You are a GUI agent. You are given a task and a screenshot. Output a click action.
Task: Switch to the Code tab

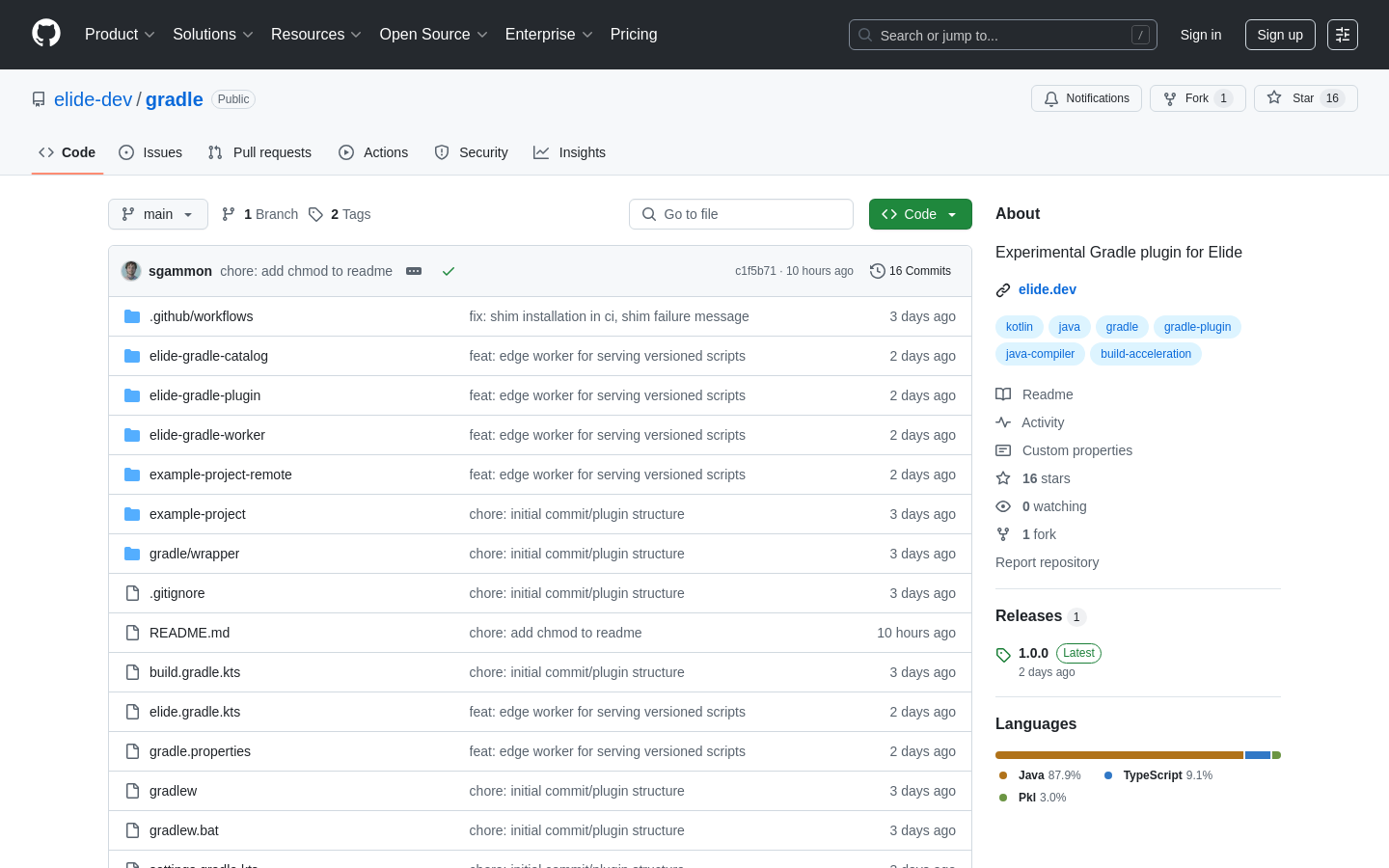(68, 152)
